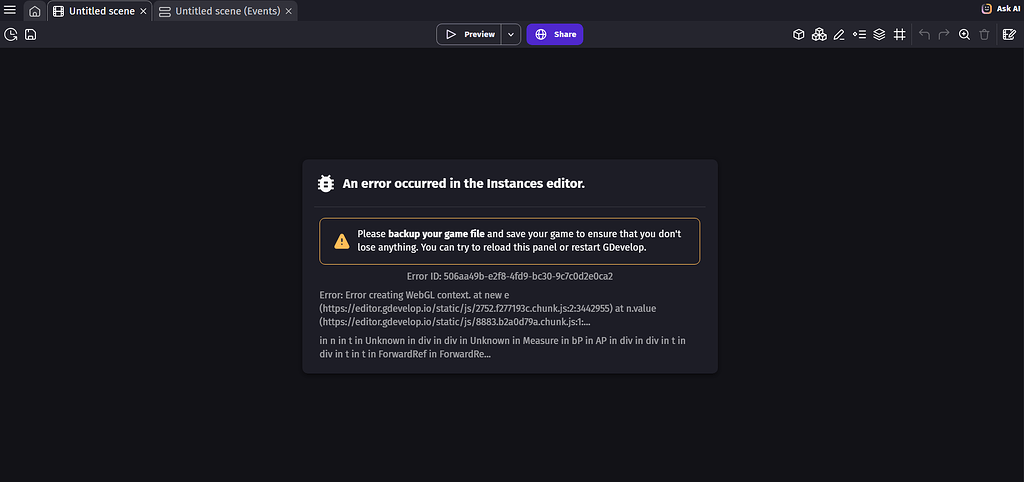Open the zoom magnifier options
This screenshot has width=1024, height=482.
(x=964, y=35)
